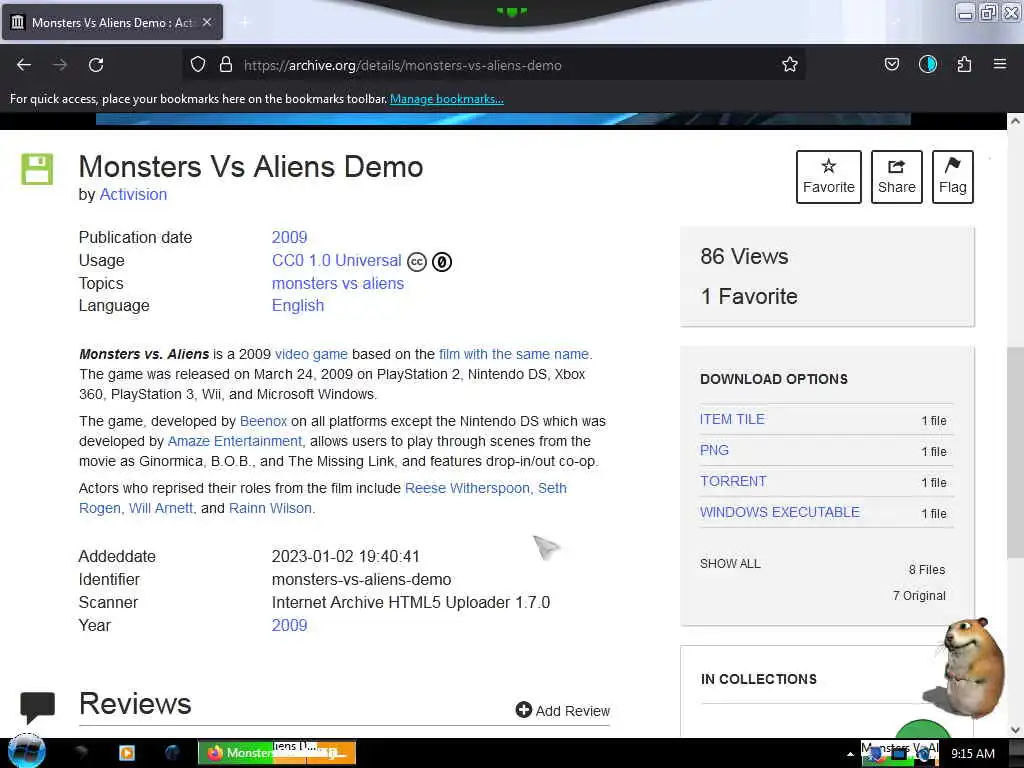Viewport: 1024px width, 768px height.
Task: Open Pocket save icon in toolbar
Action: (x=891, y=65)
